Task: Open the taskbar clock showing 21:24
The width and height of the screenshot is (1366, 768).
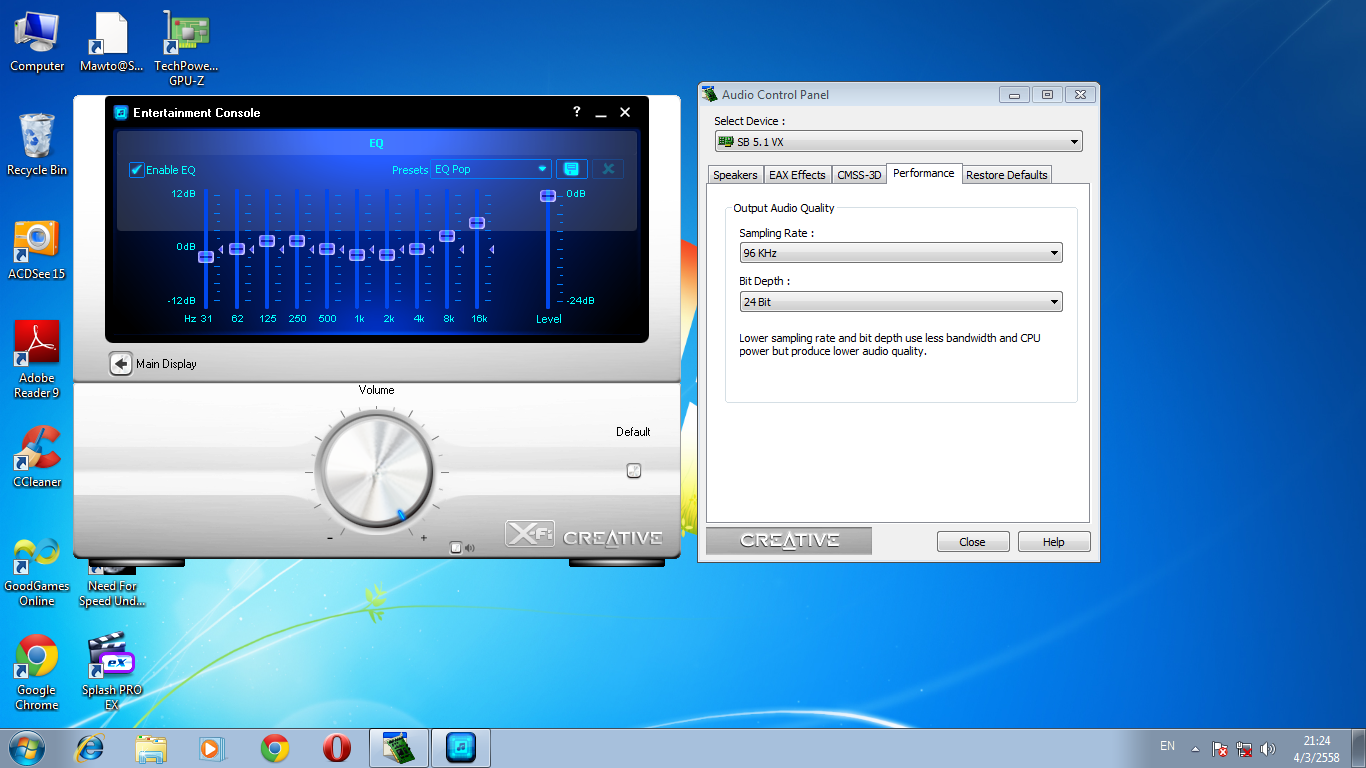Action: (x=1317, y=749)
